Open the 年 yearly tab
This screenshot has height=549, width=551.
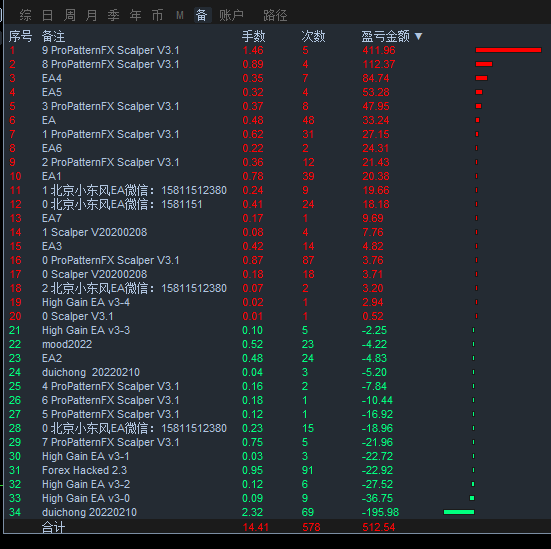(135, 15)
